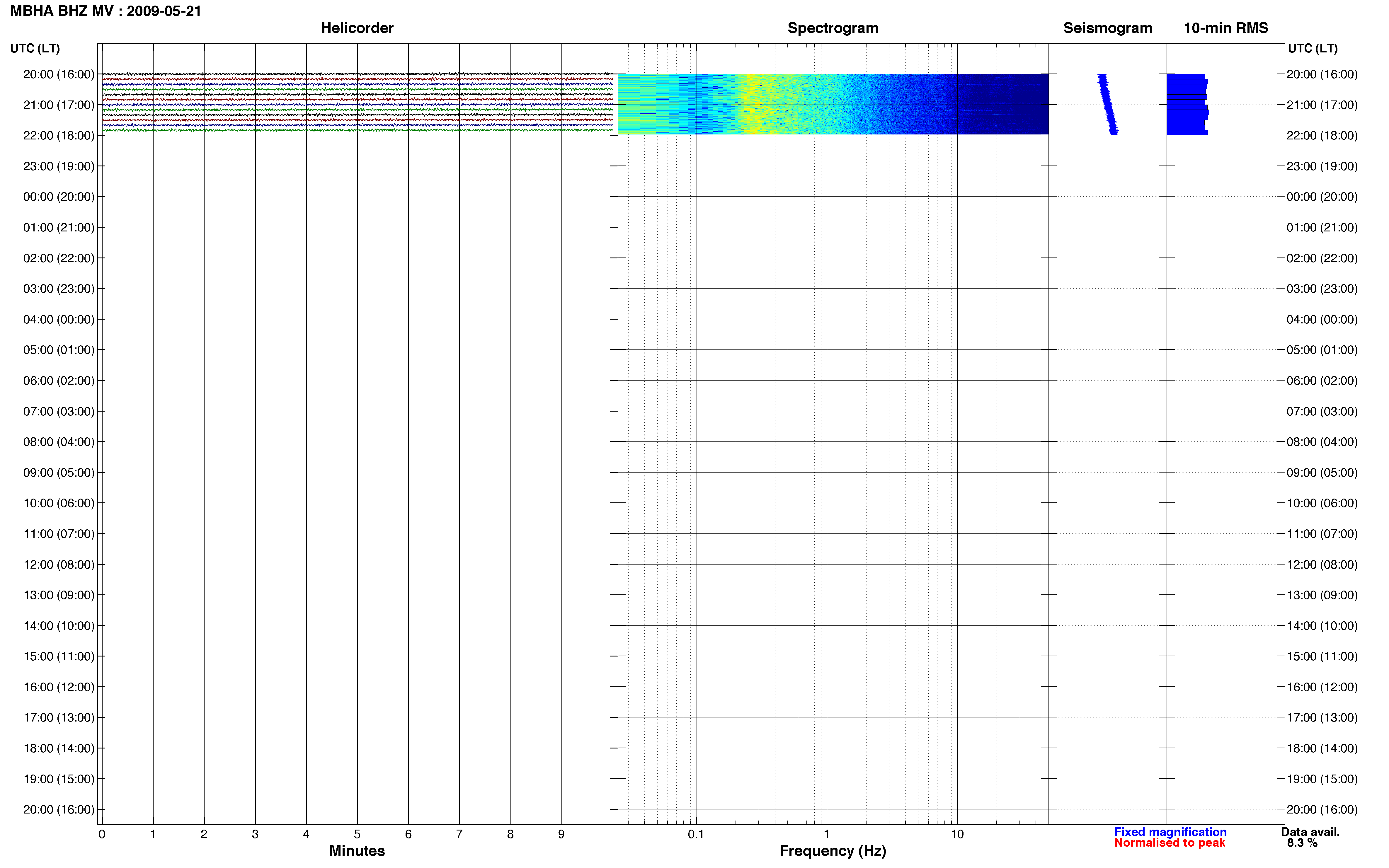Click the Data avail. label
Image resolution: width=1389 pixels, height=868 pixels.
click(1310, 832)
